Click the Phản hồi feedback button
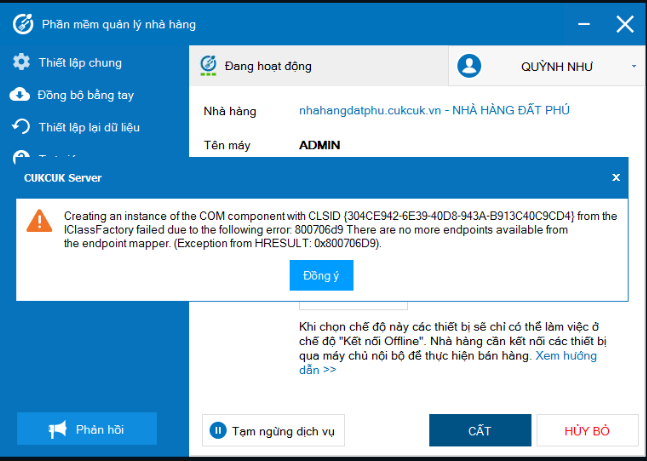Viewport: 647px width, 461px height. pyautogui.click(x=87, y=428)
